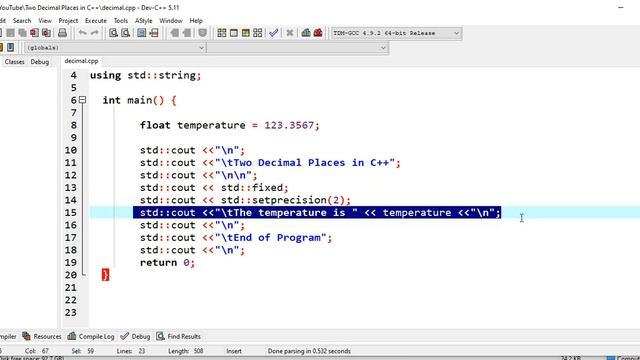Click the Go to Line icon

(154, 33)
